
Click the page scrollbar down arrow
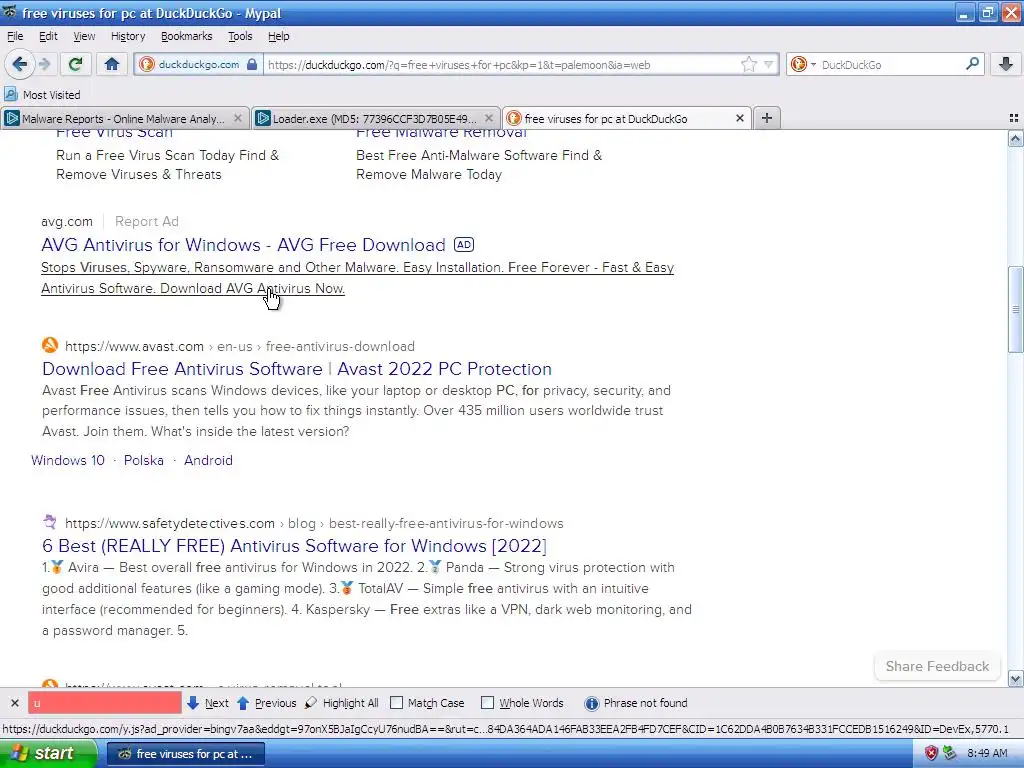[x=1016, y=679]
